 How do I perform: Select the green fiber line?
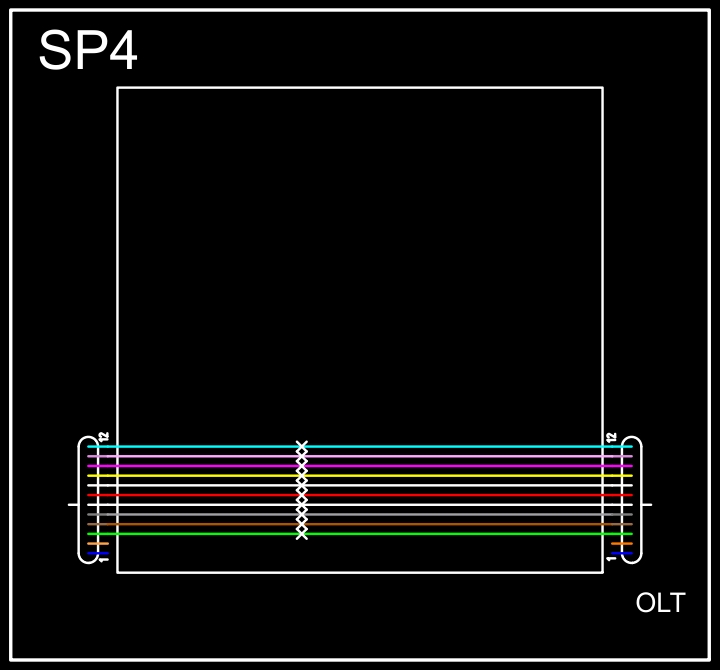click(x=450, y=534)
